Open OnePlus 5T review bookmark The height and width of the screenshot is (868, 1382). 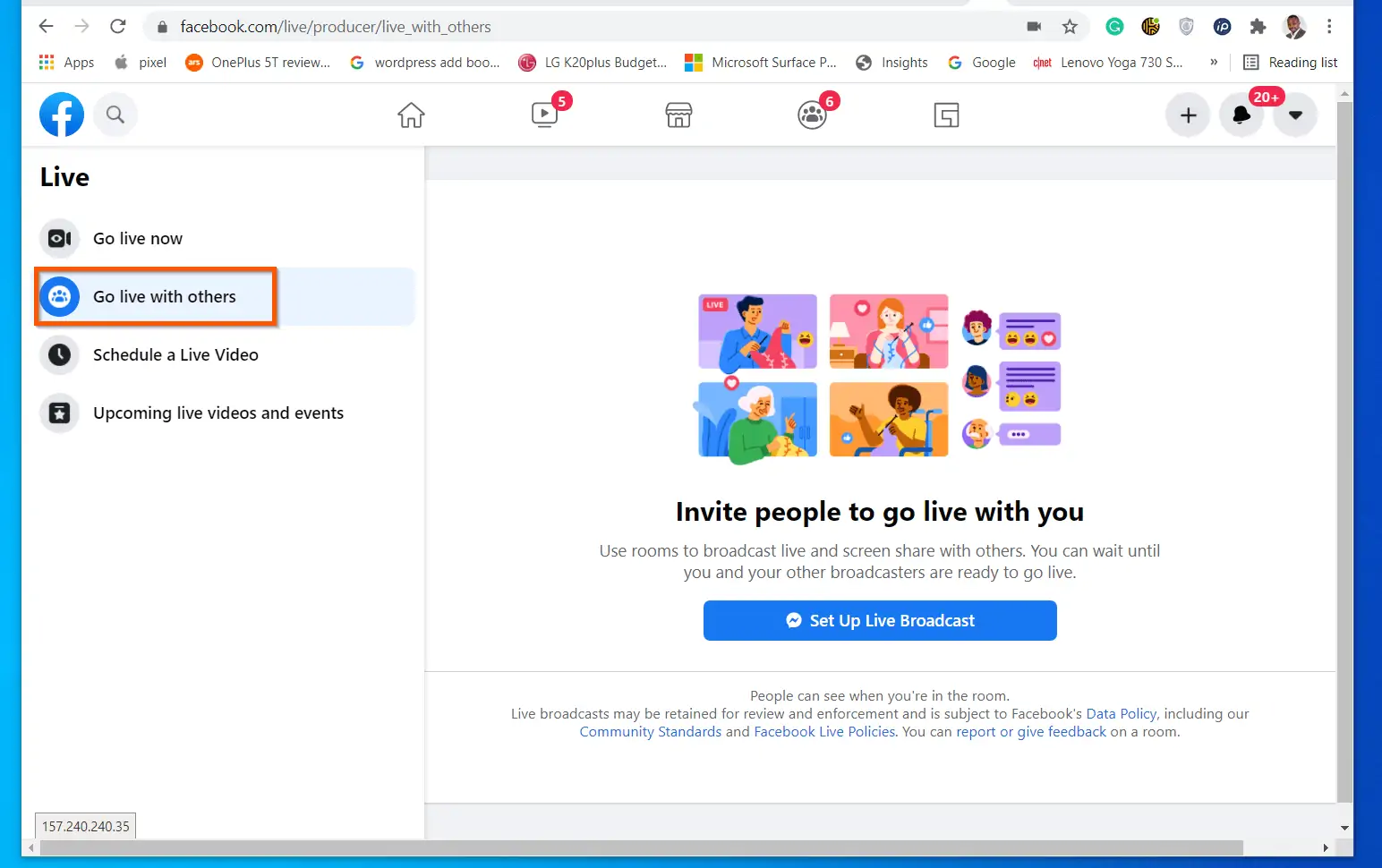tap(258, 62)
